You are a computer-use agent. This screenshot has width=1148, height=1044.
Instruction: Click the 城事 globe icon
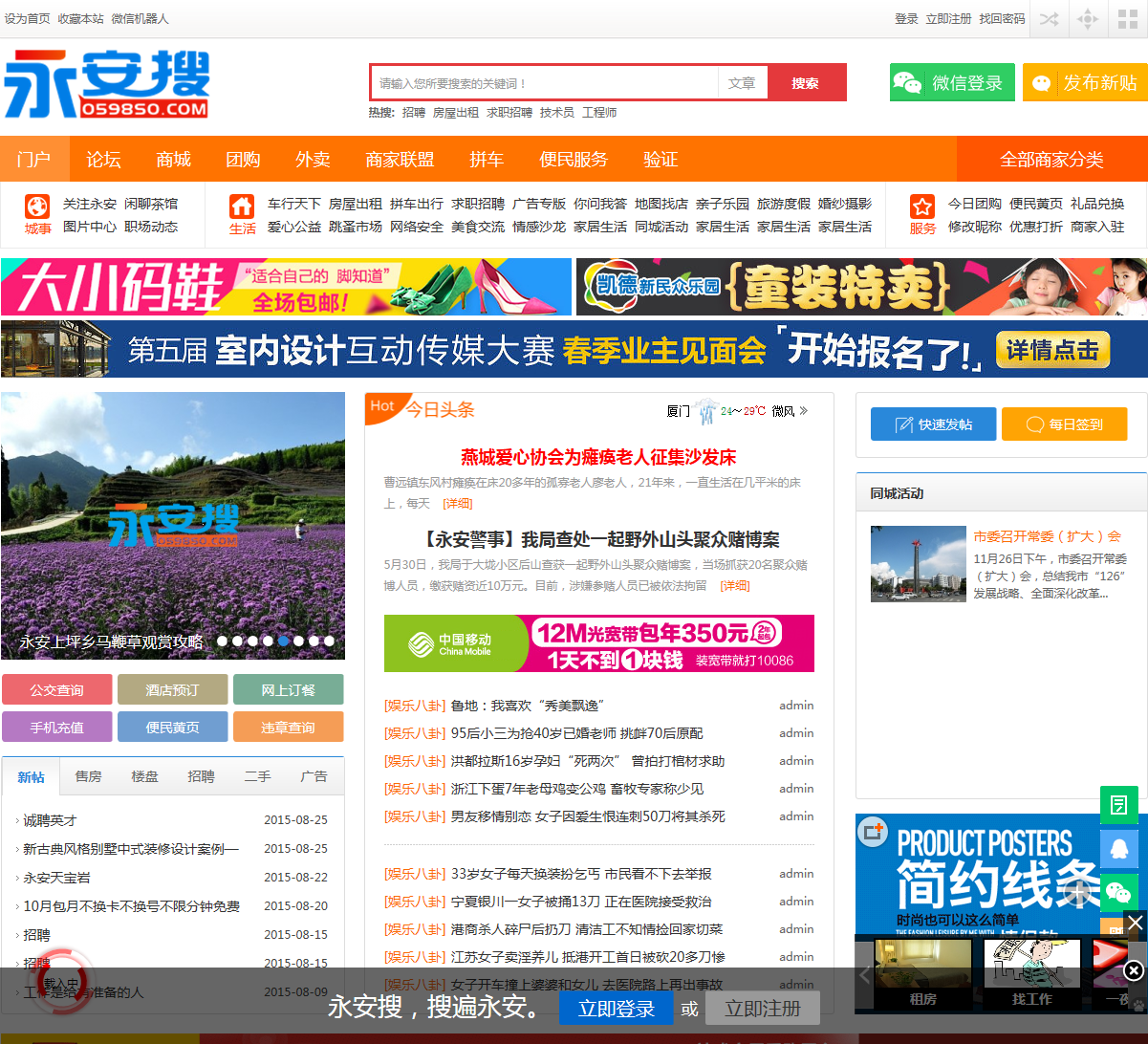(x=37, y=207)
